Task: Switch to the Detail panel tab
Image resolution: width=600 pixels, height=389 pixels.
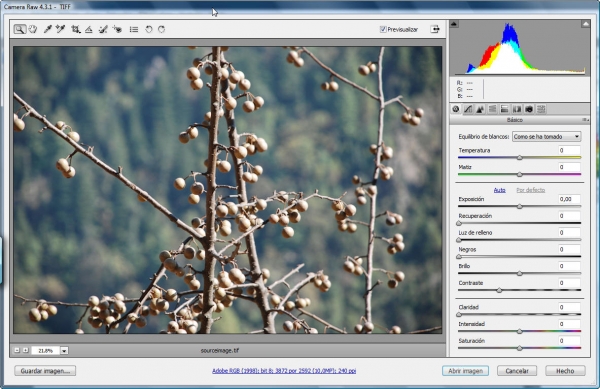Action: 480,109
